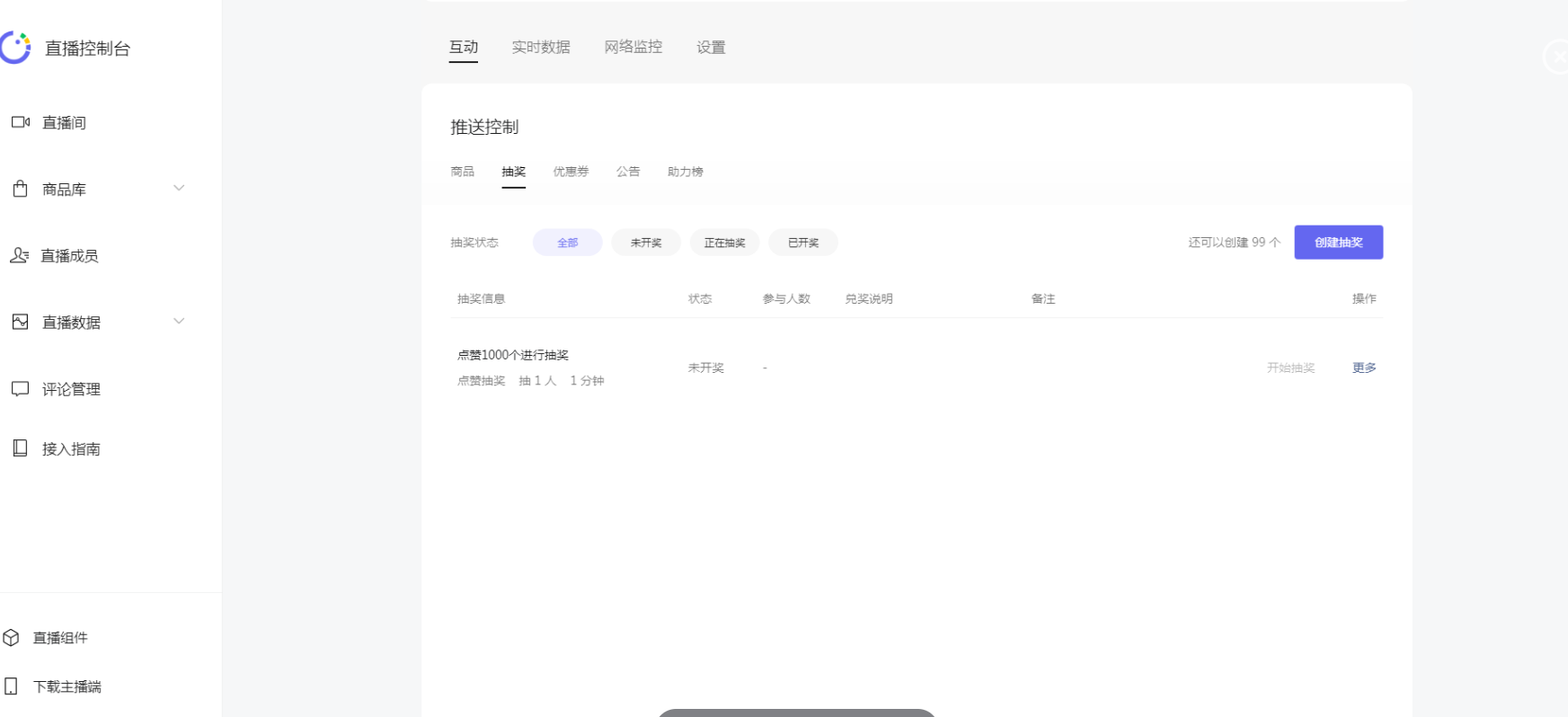Screen dimensions: 1568x717
Task: Click the 直播控制台 logo icon
Action: [x=15, y=48]
